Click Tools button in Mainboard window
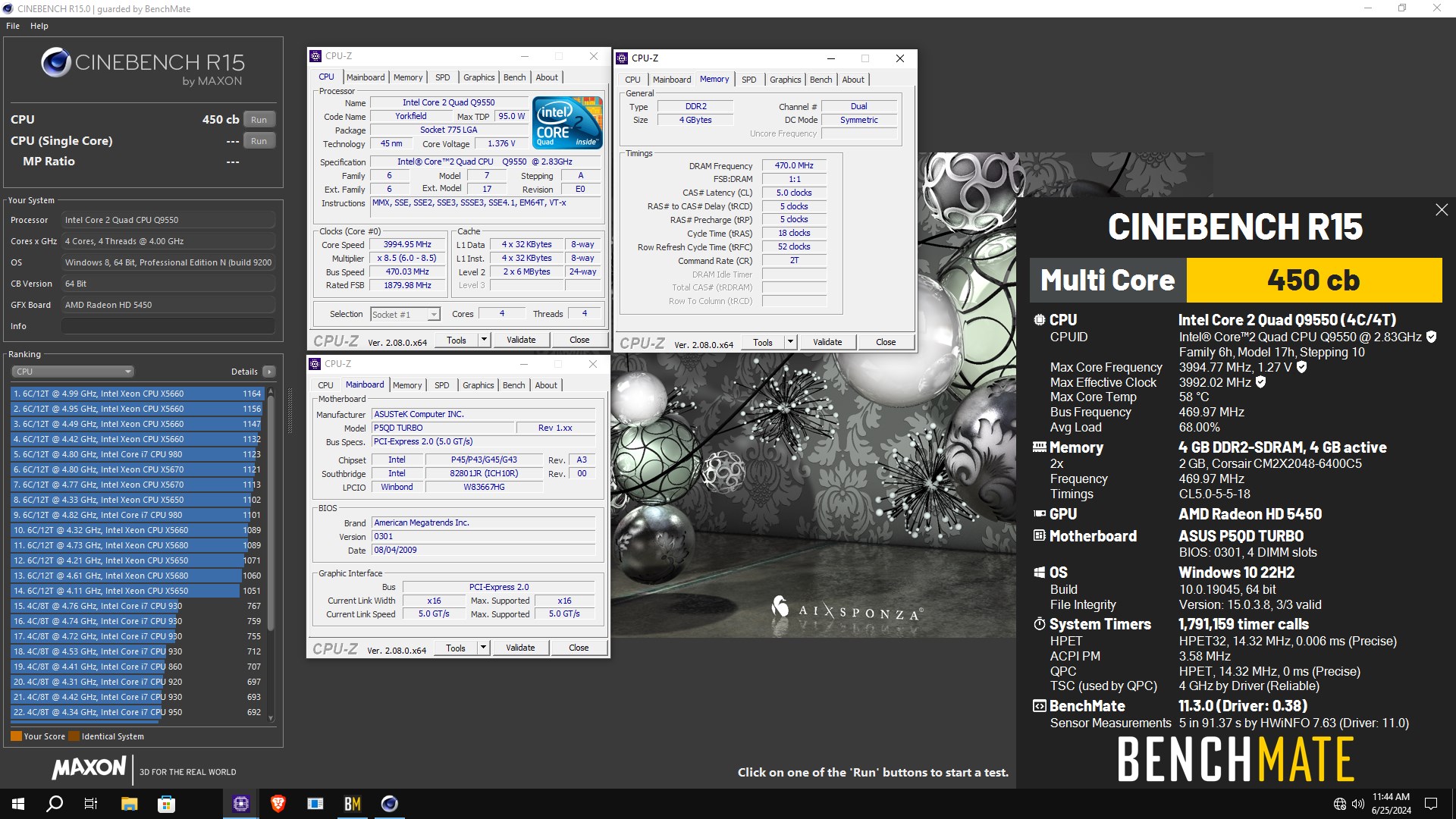The width and height of the screenshot is (1456, 819). 456,648
